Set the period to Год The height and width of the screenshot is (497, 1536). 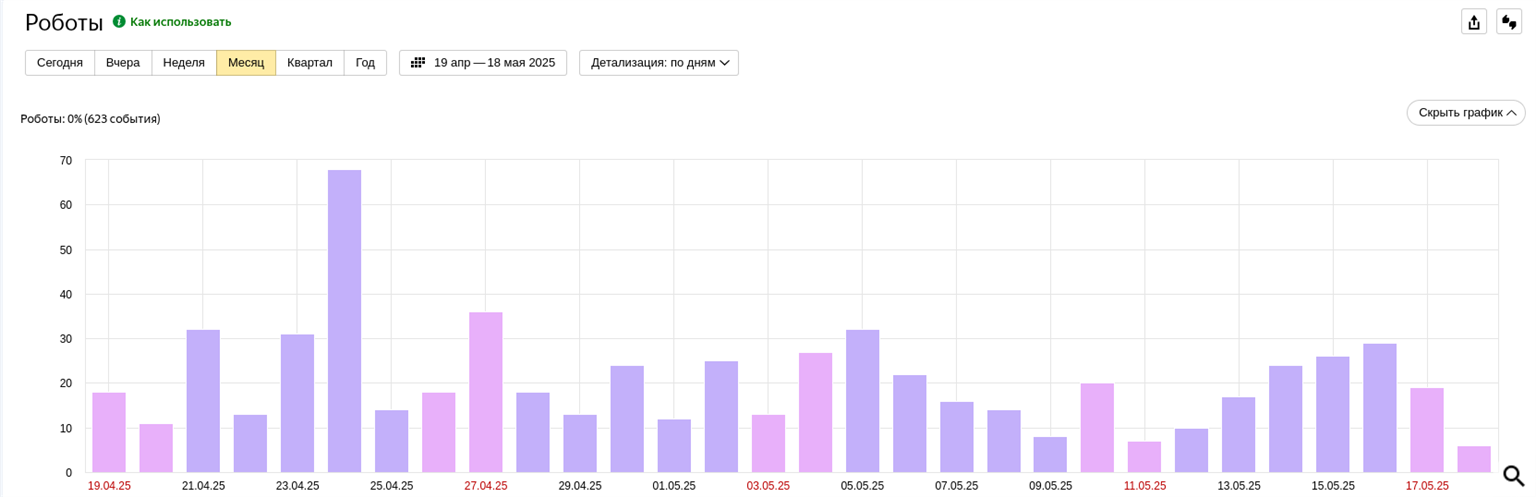(365, 63)
